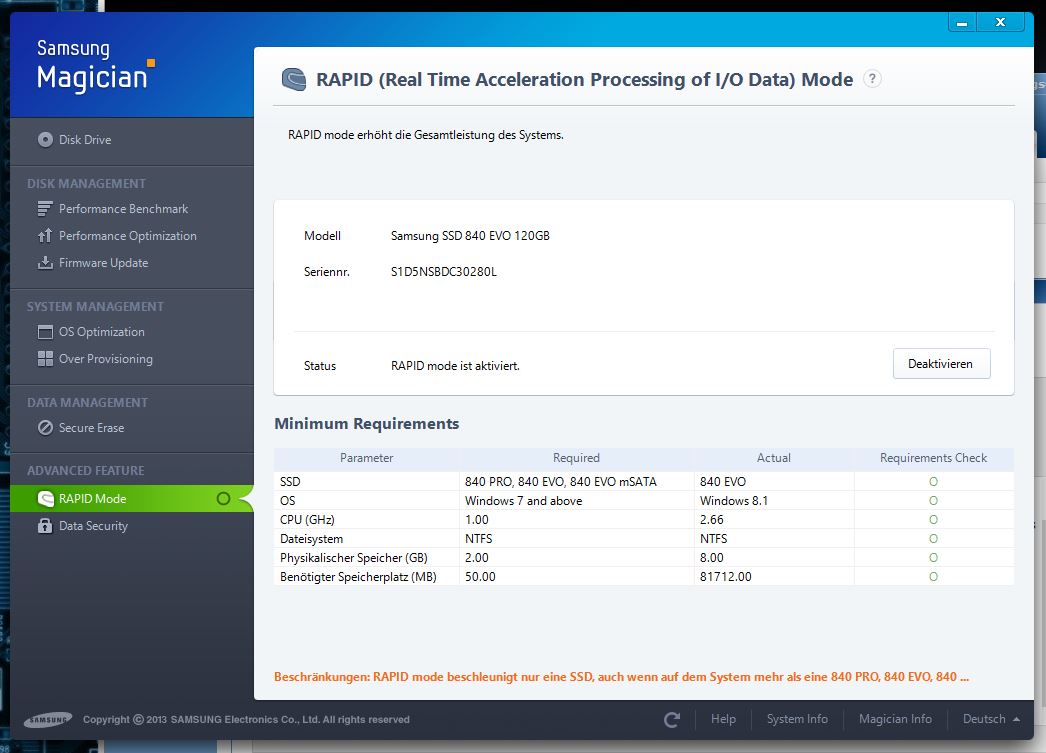The height and width of the screenshot is (753, 1046).
Task: Click the Samsung Magician logo
Action: coord(95,65)
